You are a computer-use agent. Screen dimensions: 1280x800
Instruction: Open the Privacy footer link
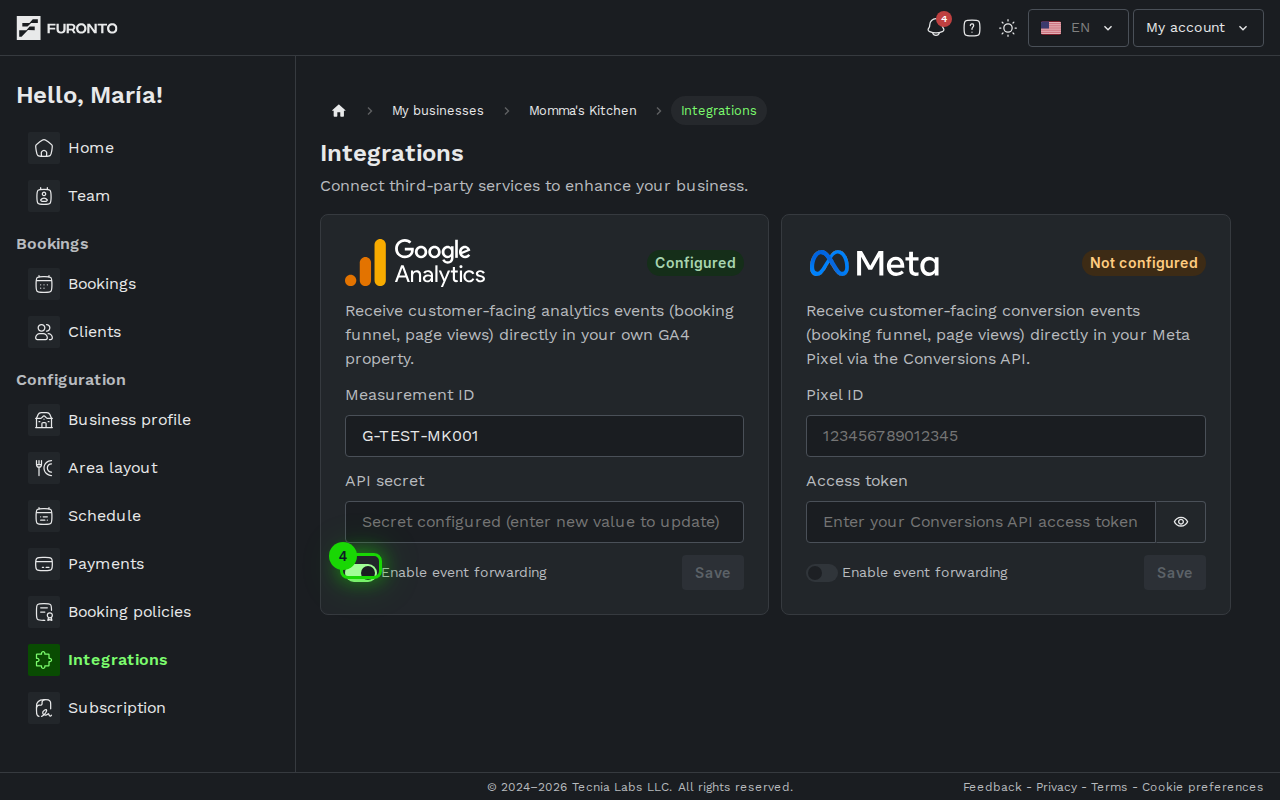click(x=1056, y=787)
